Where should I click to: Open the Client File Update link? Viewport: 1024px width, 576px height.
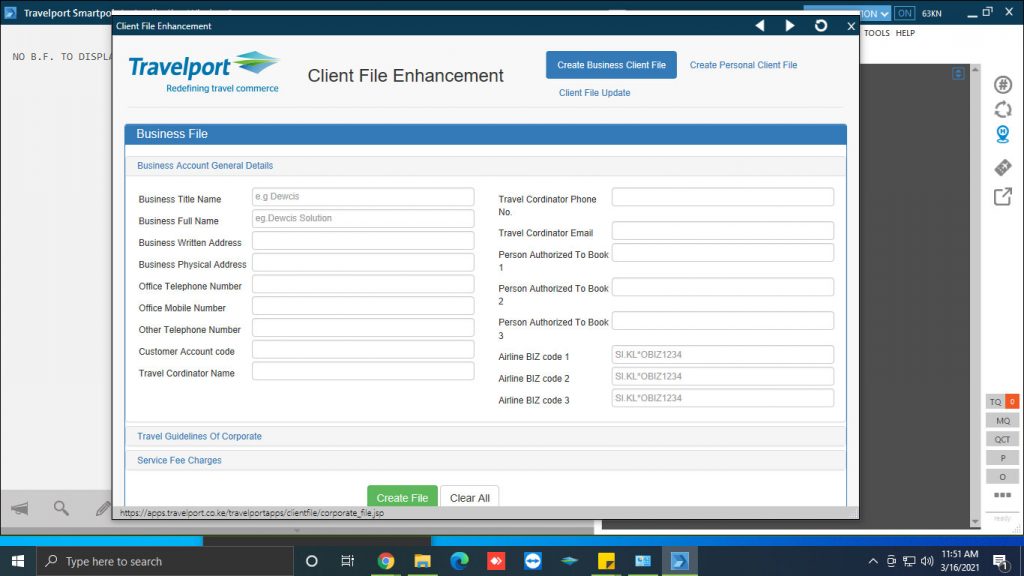(x=594, y=93)
